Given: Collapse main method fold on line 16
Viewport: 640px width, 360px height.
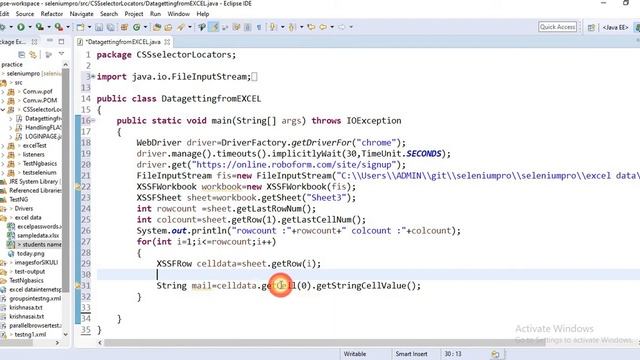Looking at the screenshot, I should [x=93, y=120].
